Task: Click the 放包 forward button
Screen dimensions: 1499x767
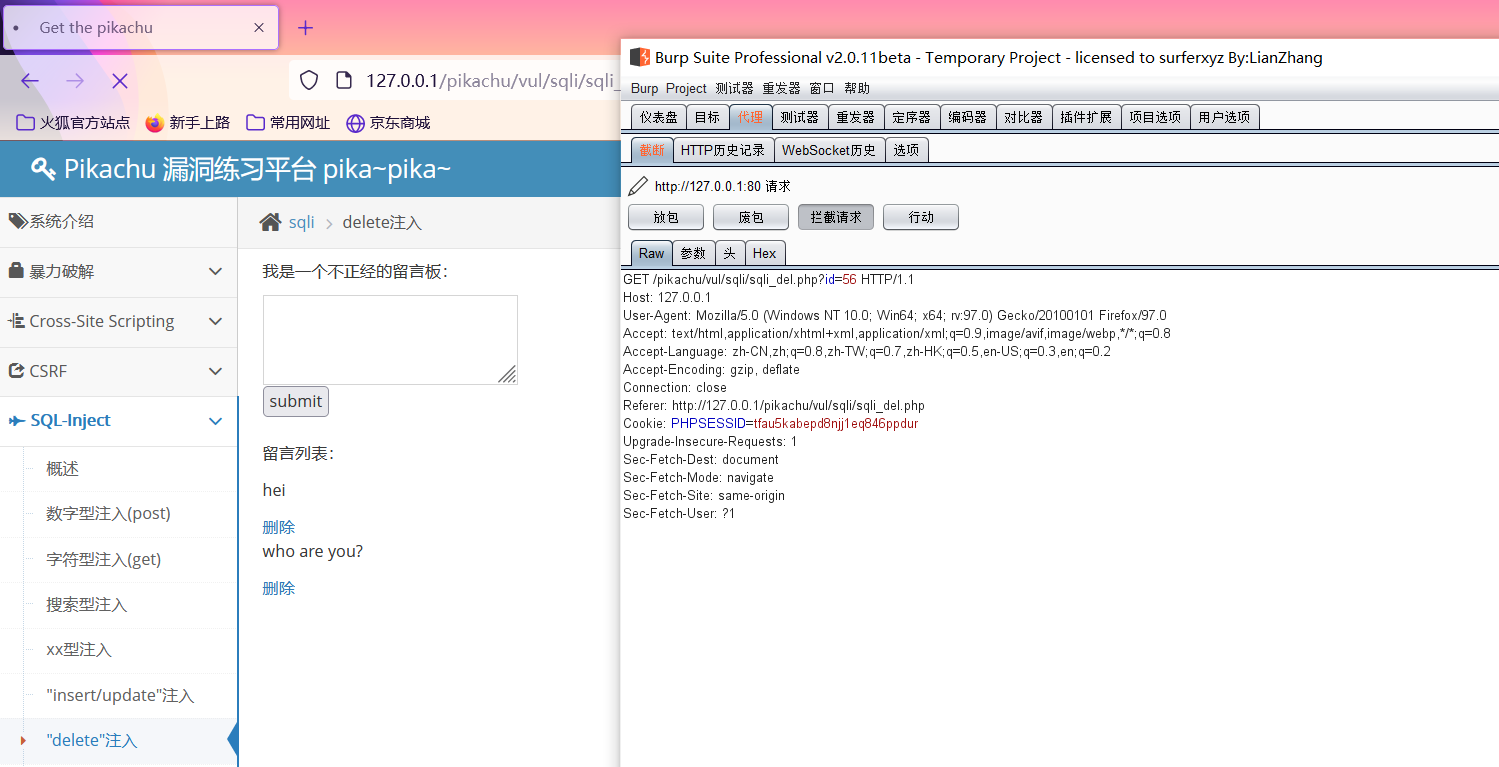Action: tap(666, 217)
